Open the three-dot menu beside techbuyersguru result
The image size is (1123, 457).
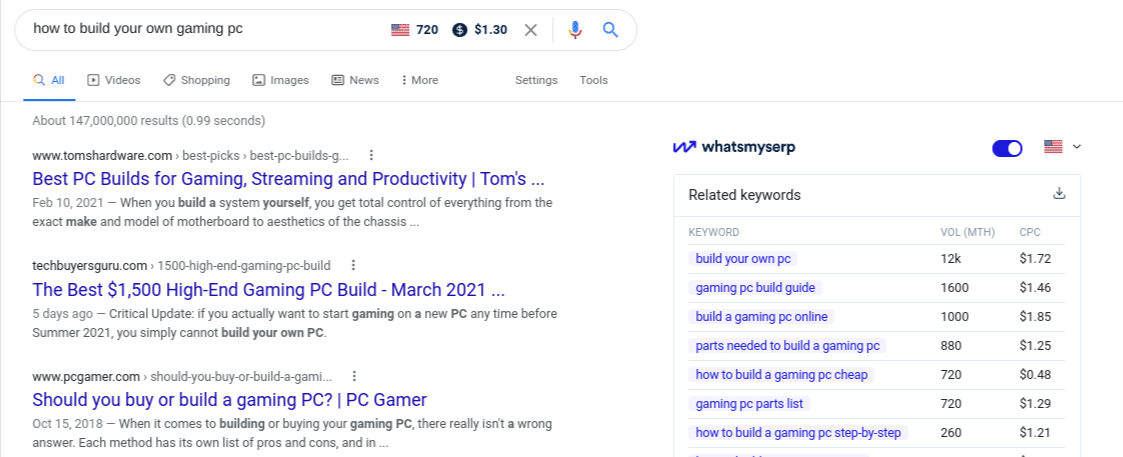tap(353, 266)
